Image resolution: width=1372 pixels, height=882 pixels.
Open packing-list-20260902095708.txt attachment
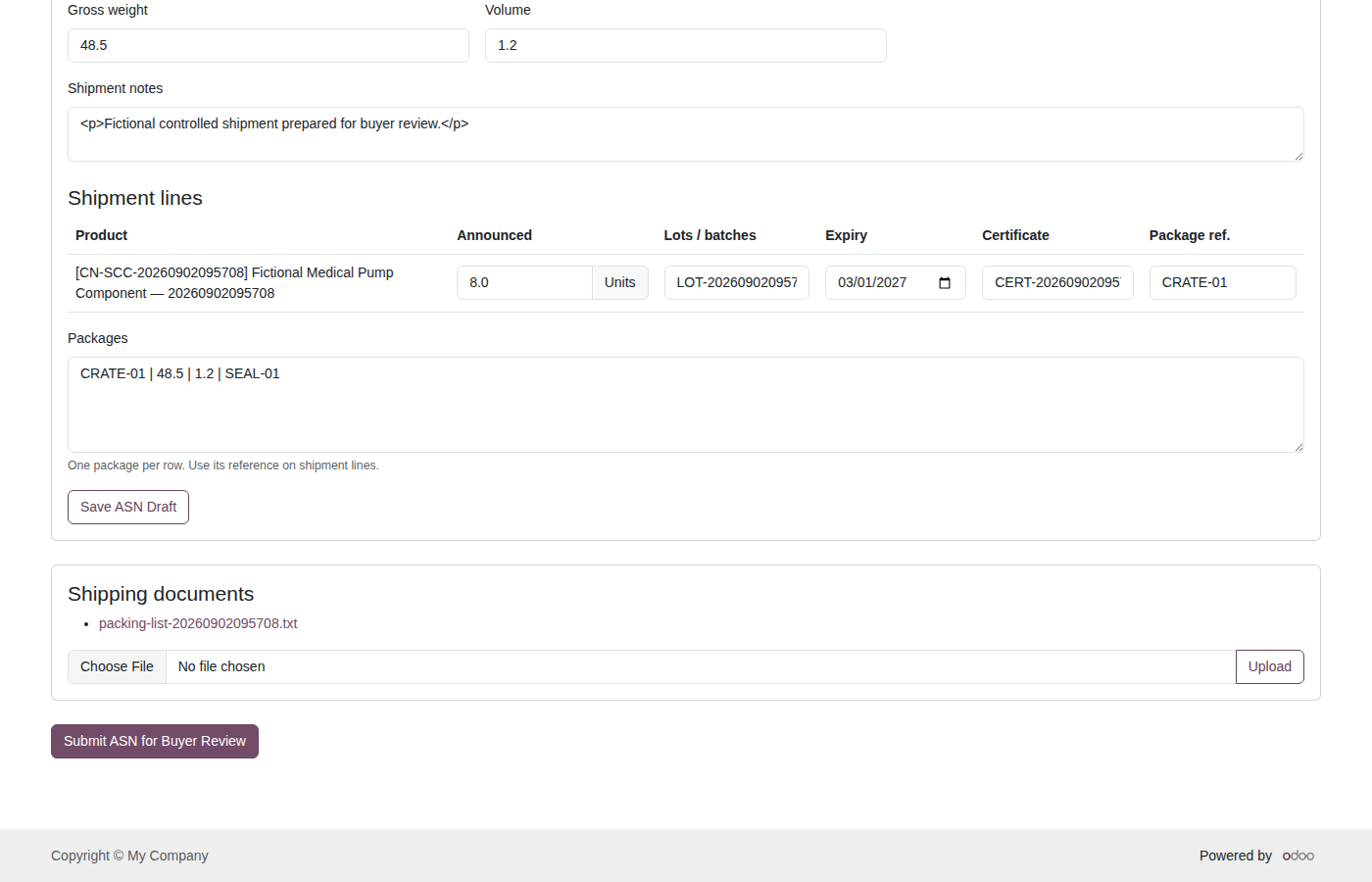point(198,623)
